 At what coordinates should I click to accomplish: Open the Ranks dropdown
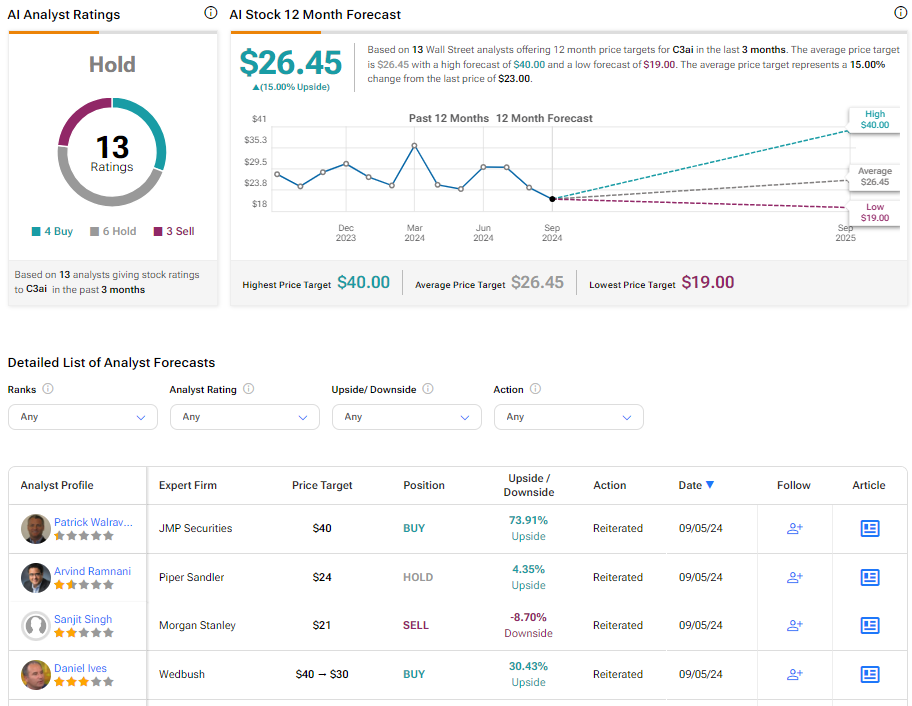point(83,417)
